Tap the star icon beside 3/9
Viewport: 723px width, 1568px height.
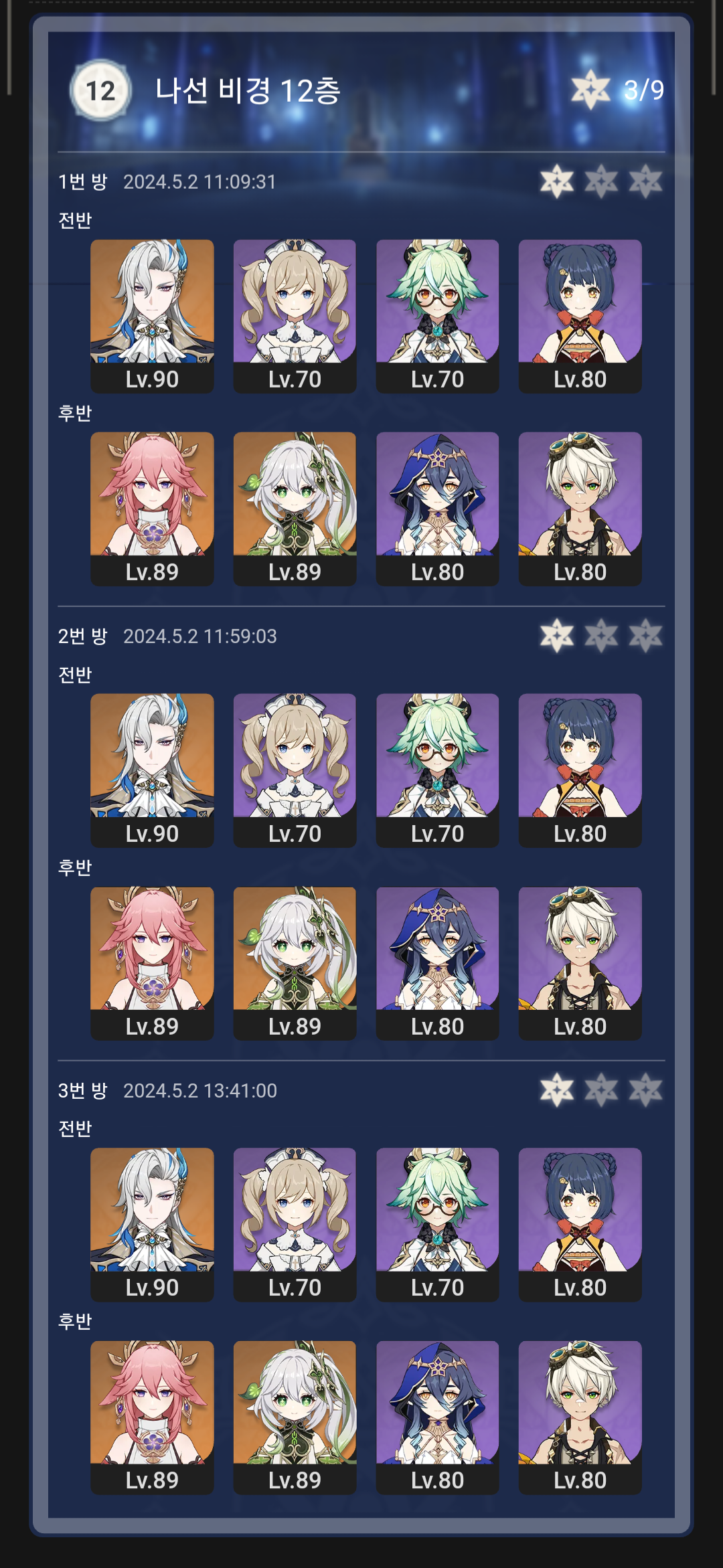click(590, 90)
